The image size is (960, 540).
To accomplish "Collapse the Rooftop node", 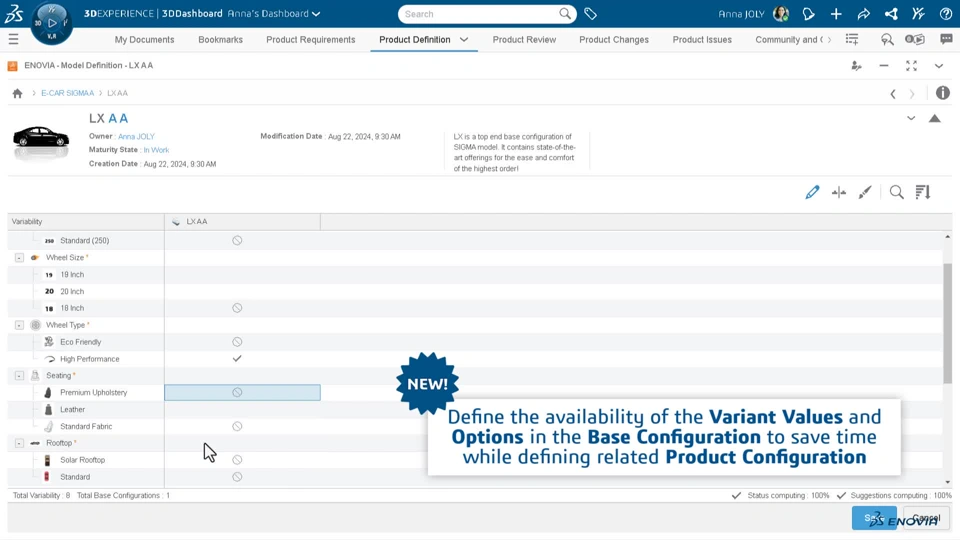I will pos(20,443).
